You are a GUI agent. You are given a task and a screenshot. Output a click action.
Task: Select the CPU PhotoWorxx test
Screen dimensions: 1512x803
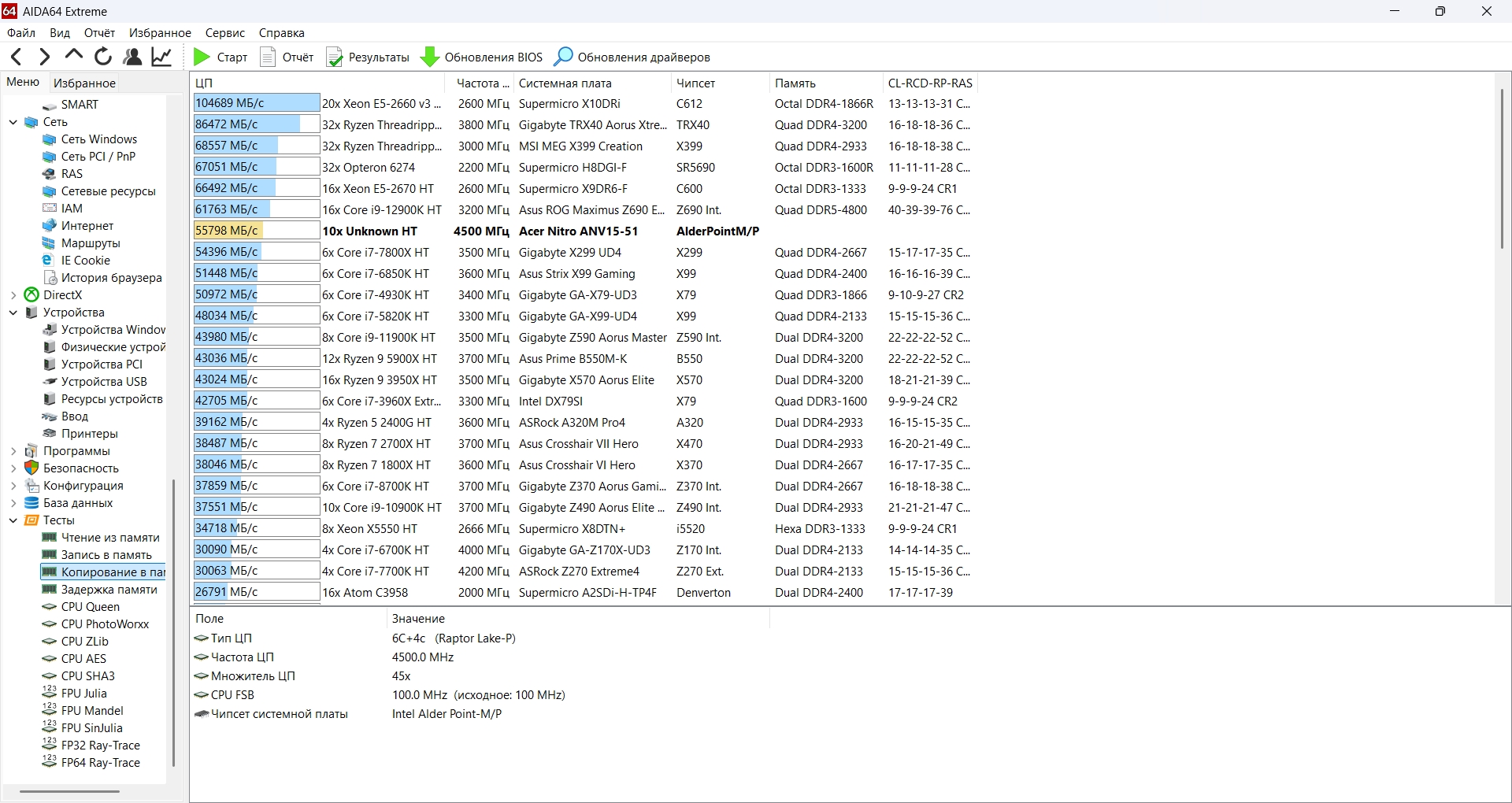click(x=105, y=624)
